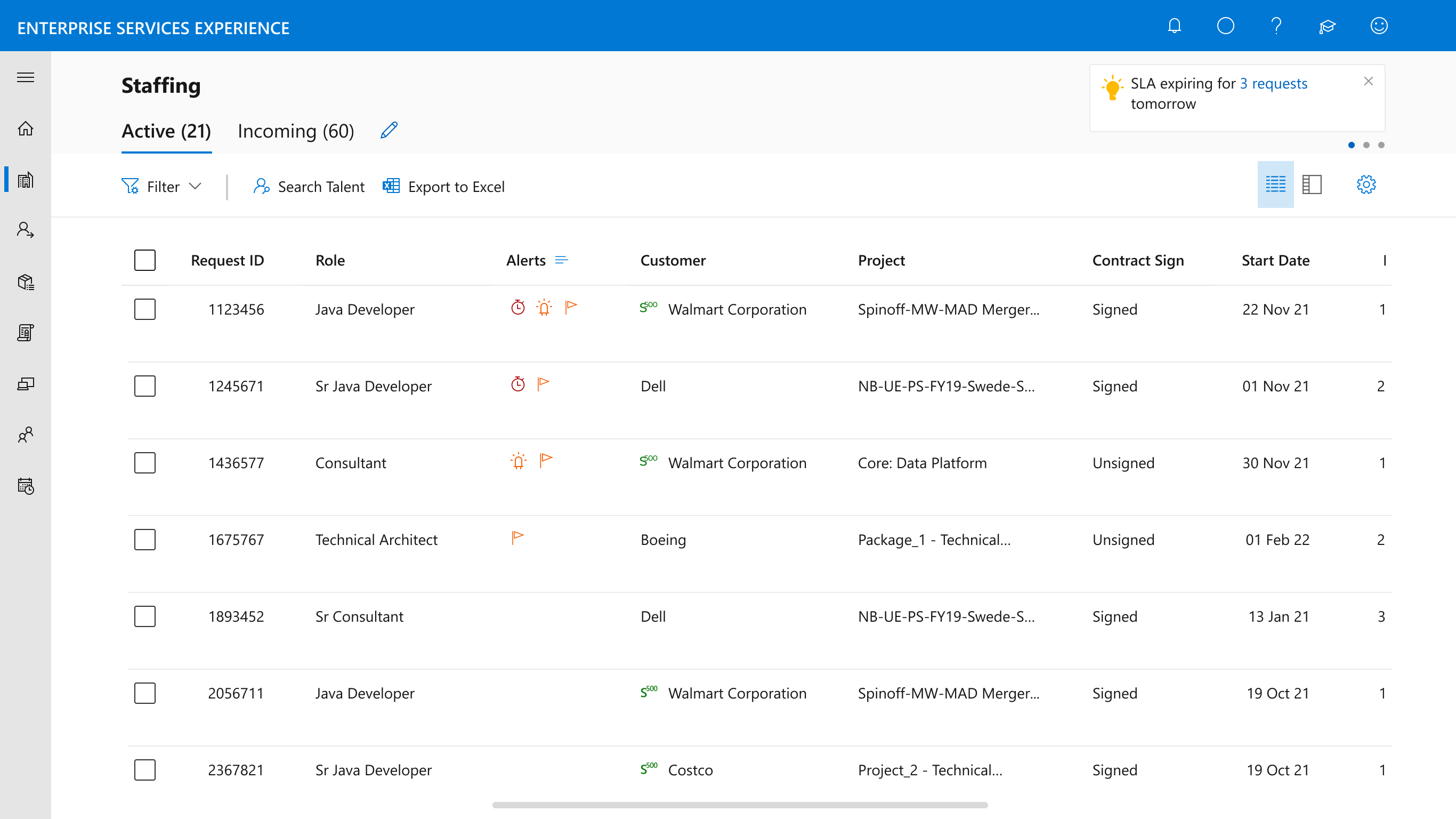This screenshot has width=1456, height=819.
Task: Toggle the hamburger navigation menu
Action: pyautogui.click(x=26, y=77)
